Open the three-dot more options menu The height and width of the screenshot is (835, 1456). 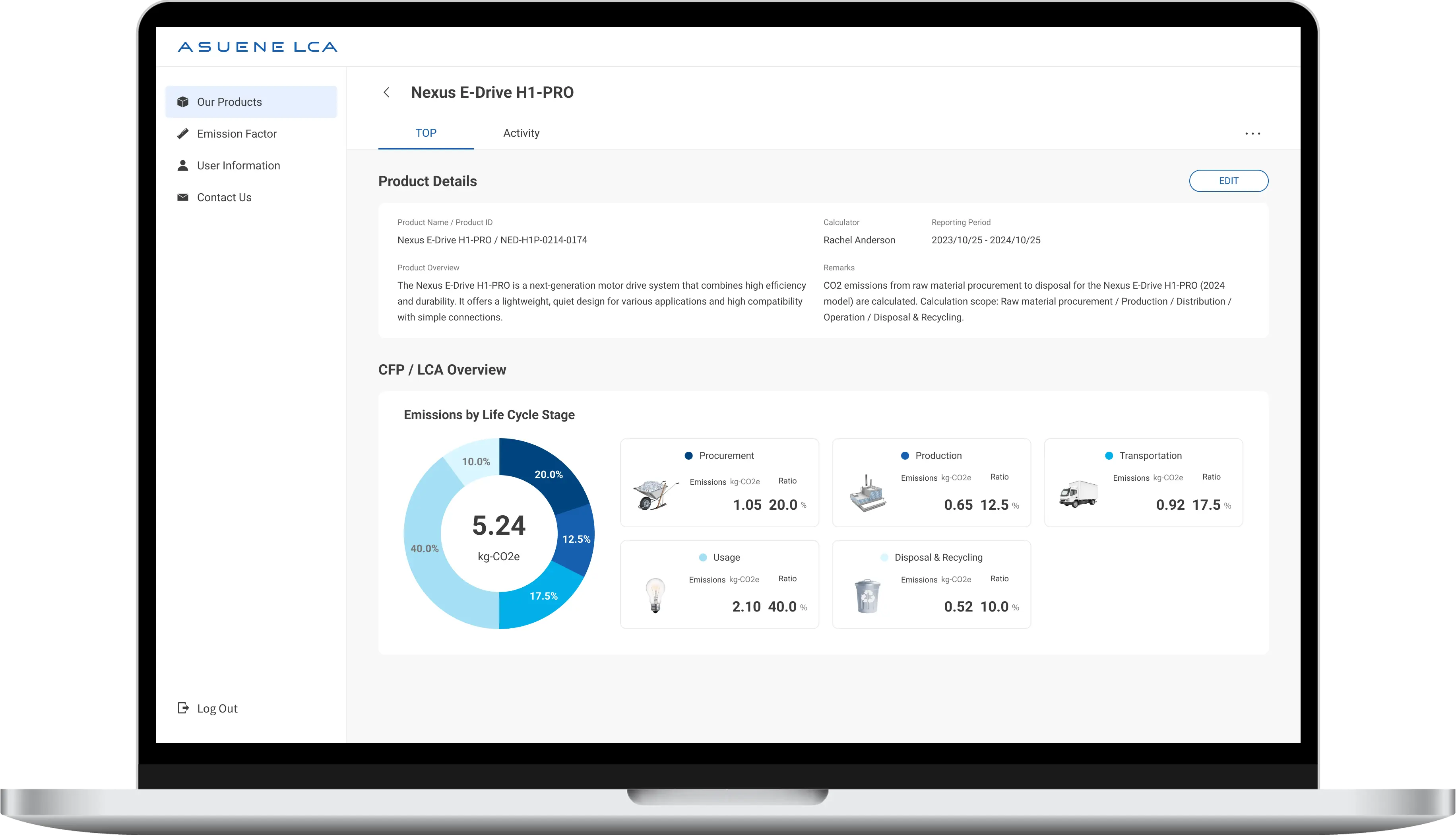1252,134
